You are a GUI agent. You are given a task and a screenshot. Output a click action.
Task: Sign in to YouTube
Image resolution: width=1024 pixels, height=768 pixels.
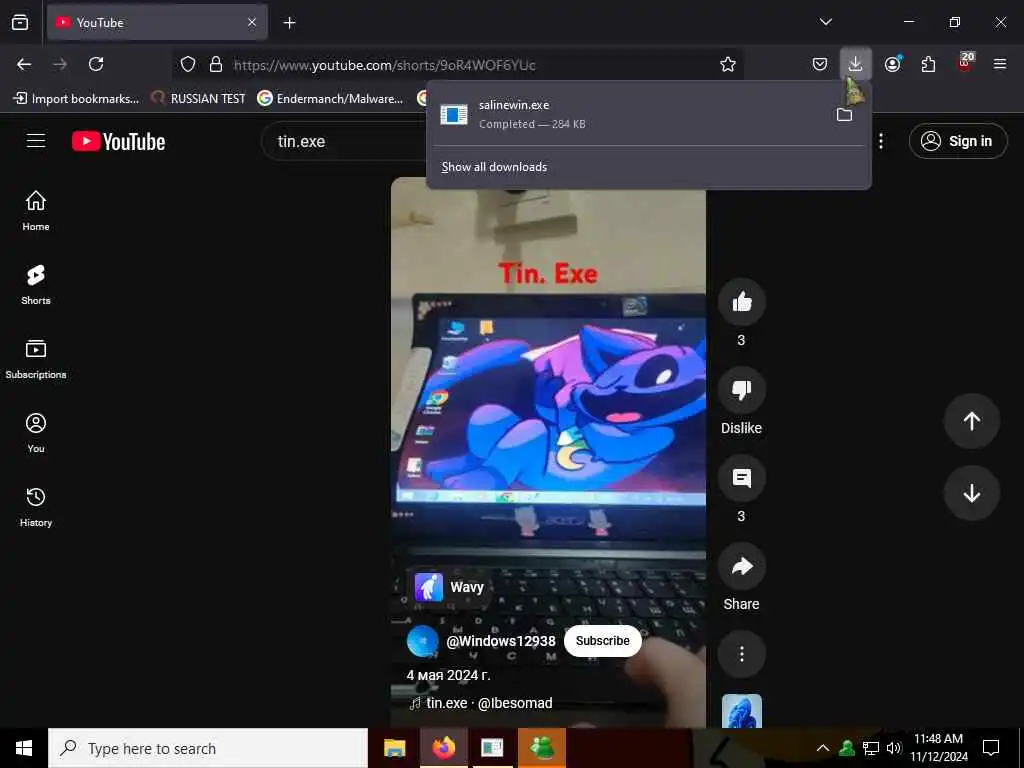pyautogui.click(x=958, y=141)
